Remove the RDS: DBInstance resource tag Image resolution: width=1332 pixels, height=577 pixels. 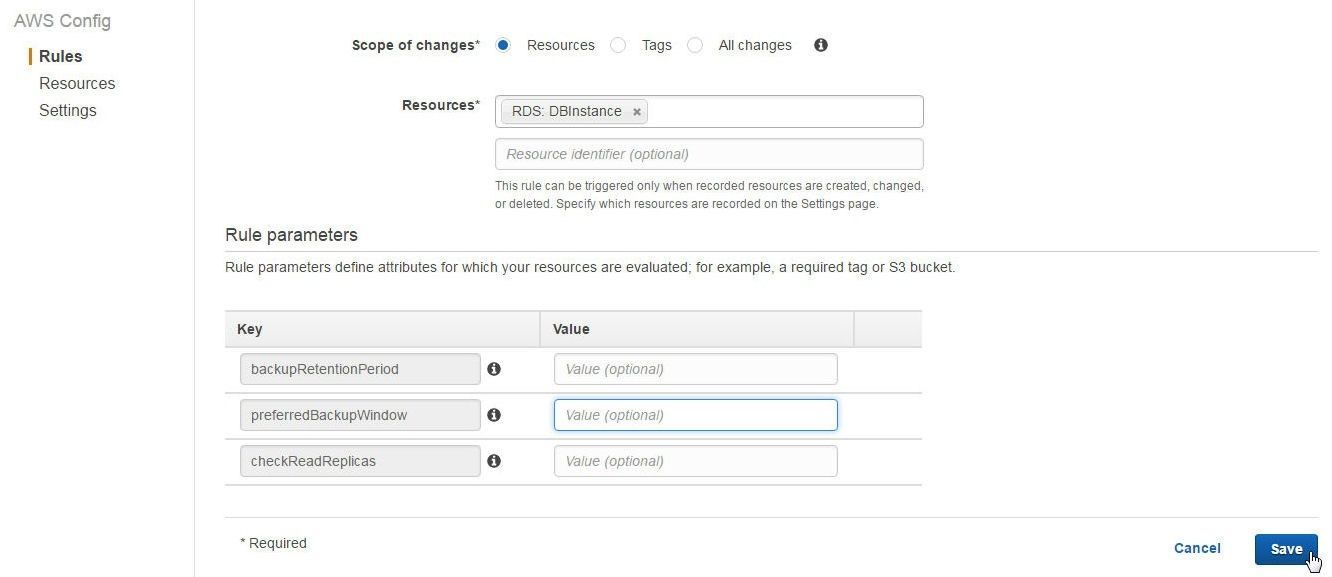636,112
